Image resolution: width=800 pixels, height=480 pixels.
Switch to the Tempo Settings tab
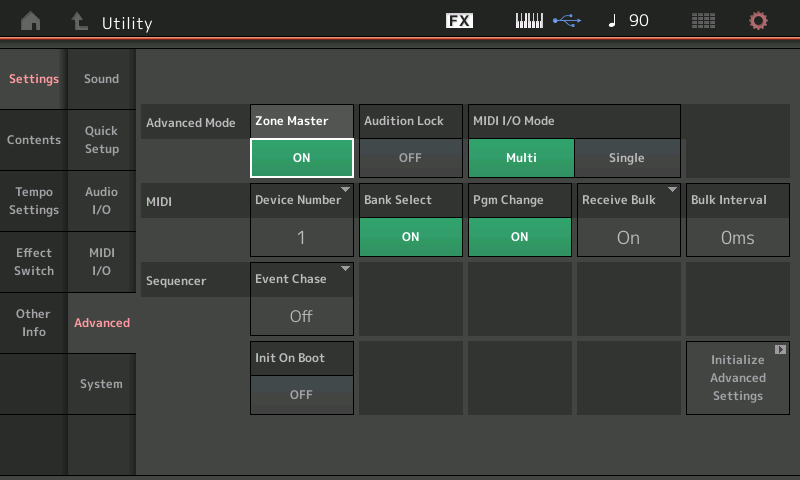click(34, 201)
